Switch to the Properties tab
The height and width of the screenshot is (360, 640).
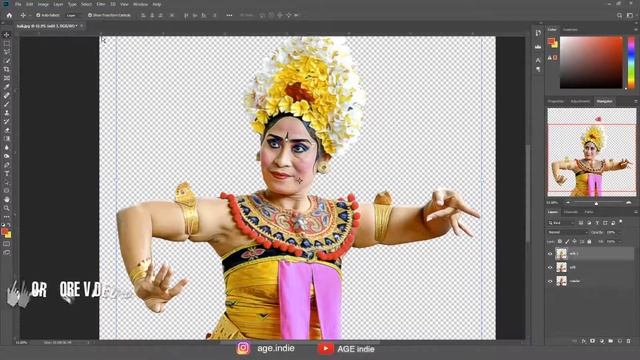pos(556,101)
